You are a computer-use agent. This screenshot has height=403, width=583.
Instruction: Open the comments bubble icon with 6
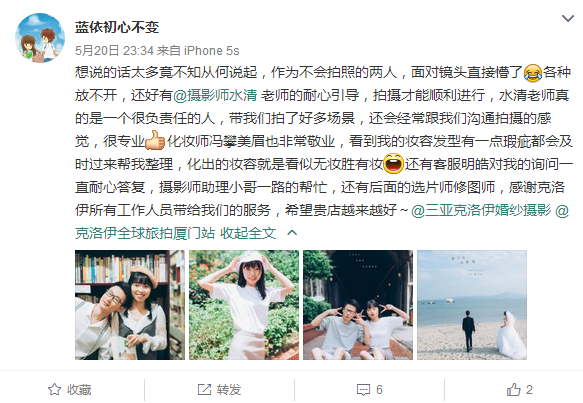(x=363, y=390)
